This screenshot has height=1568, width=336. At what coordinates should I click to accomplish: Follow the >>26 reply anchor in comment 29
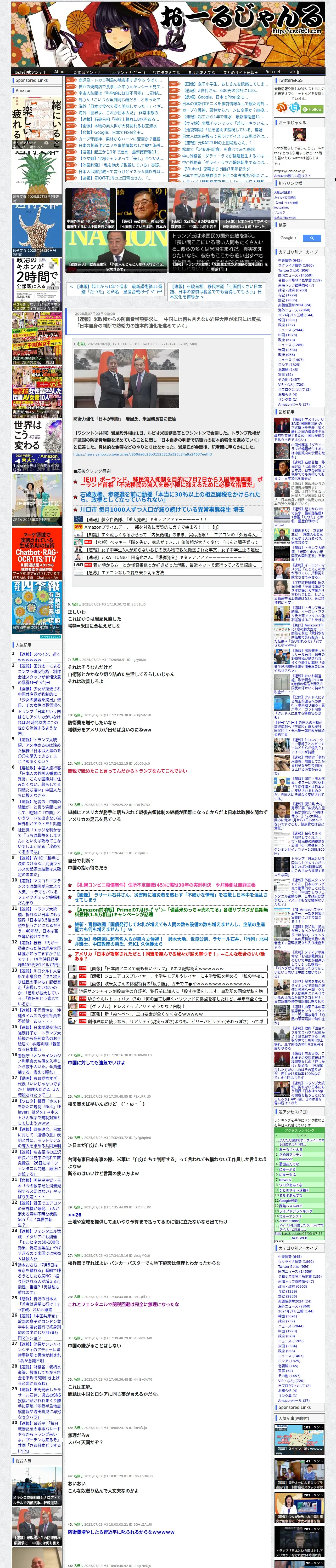(74, 1215)
